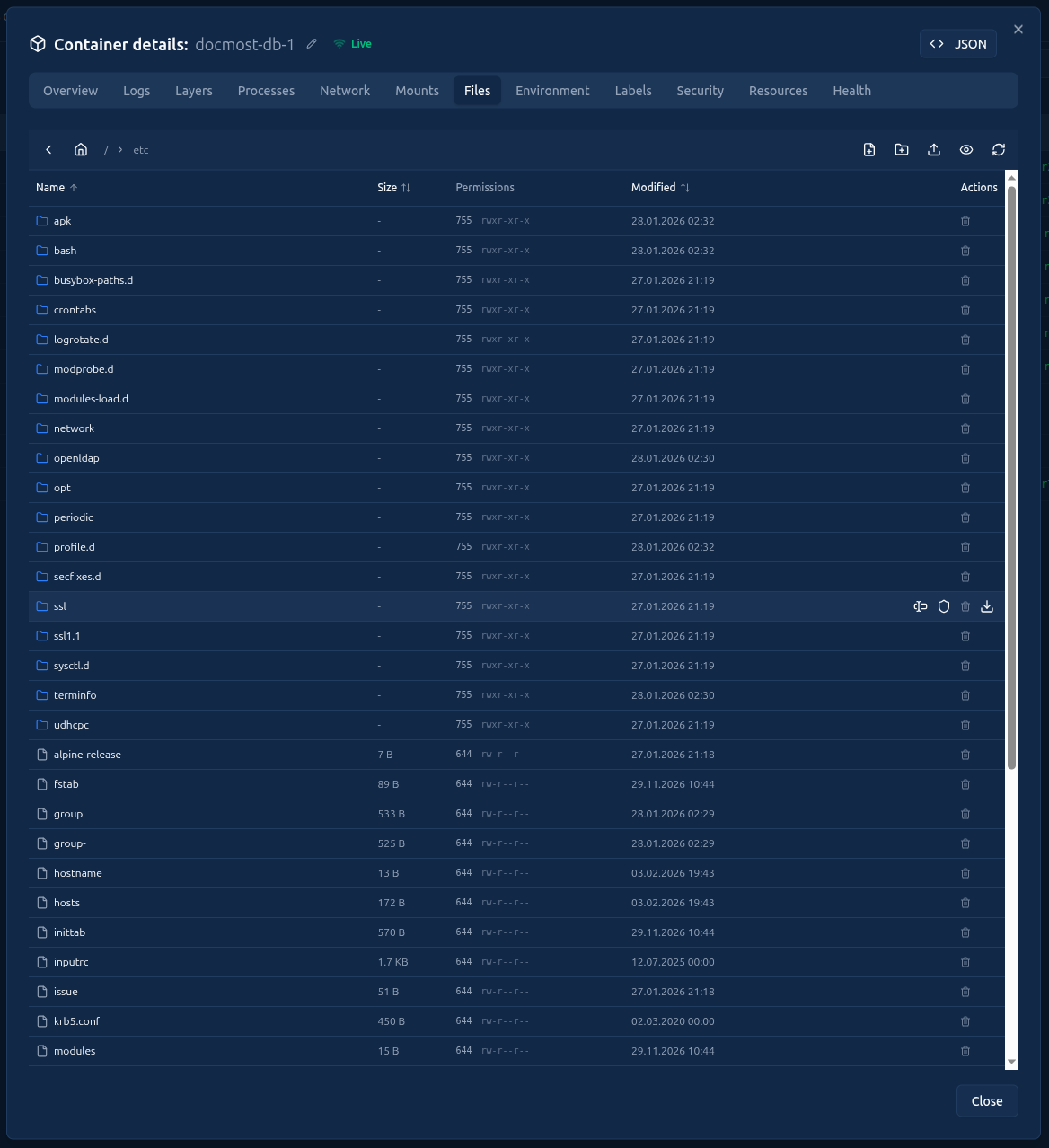Screen dimensions: 1049x1148
Task: Create a new folder using the toolbar icon
Action: pyautogui.click(x=902, y=149)
